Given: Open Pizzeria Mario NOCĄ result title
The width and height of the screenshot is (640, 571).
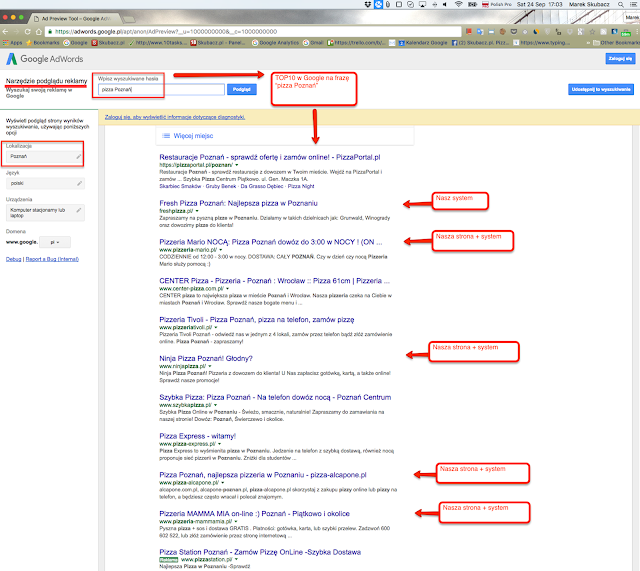Looking at the screenshot, I should (x=271, y=242).
